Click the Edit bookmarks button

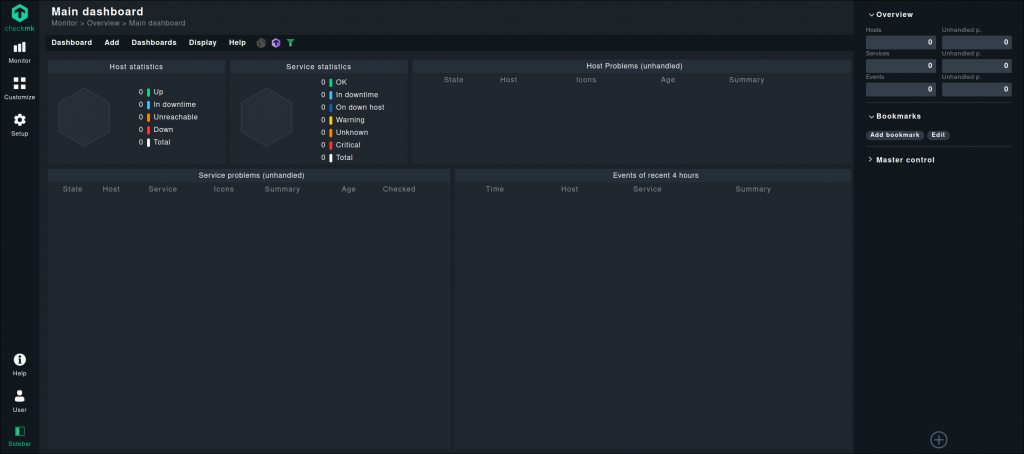pyautogui.click(x=938, y=135)
